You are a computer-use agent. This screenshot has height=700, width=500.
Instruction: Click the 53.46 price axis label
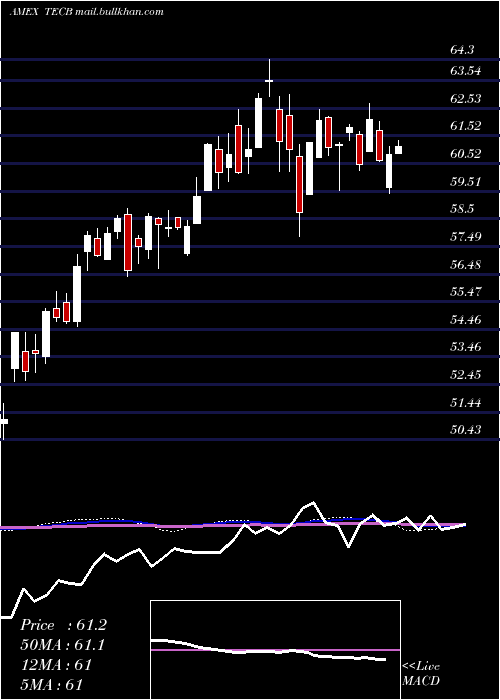(x=466, y=346)
